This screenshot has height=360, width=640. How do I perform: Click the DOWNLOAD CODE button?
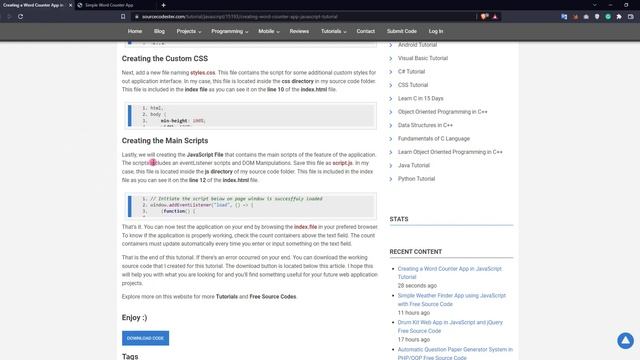click(145, 338)
